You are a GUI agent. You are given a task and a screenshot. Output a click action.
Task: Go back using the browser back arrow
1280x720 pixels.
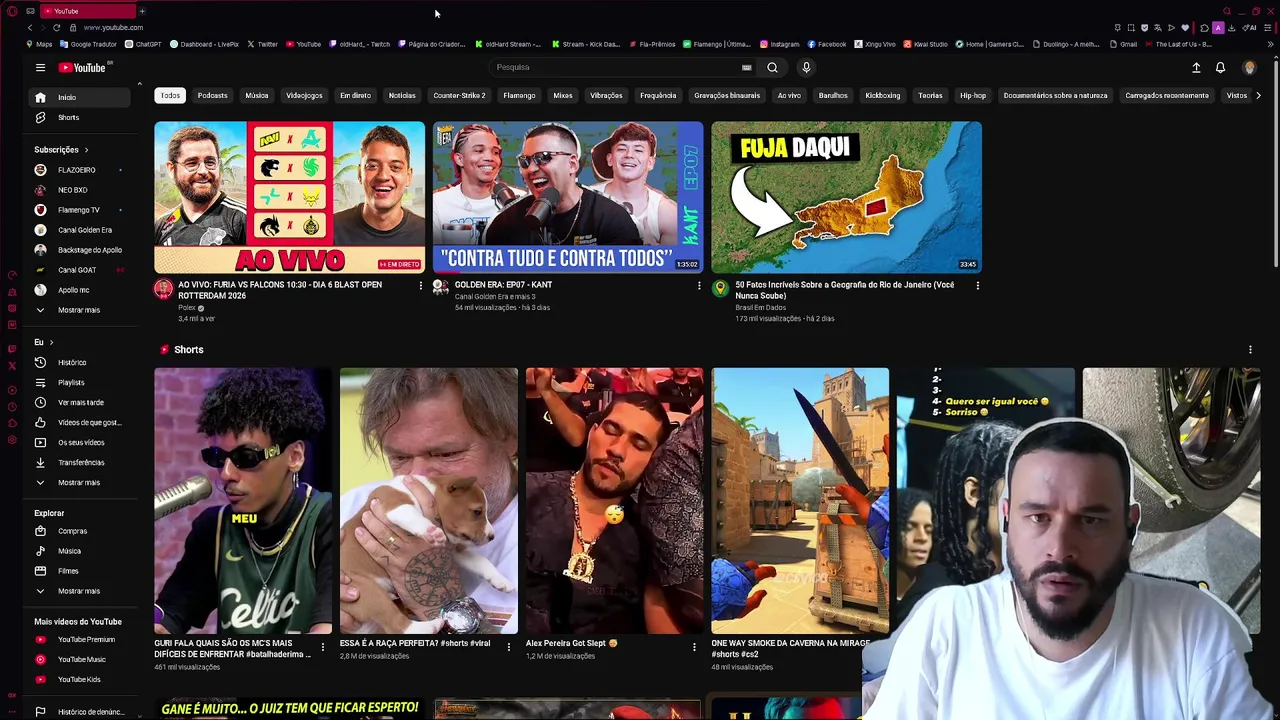click(x=29, y=27)
